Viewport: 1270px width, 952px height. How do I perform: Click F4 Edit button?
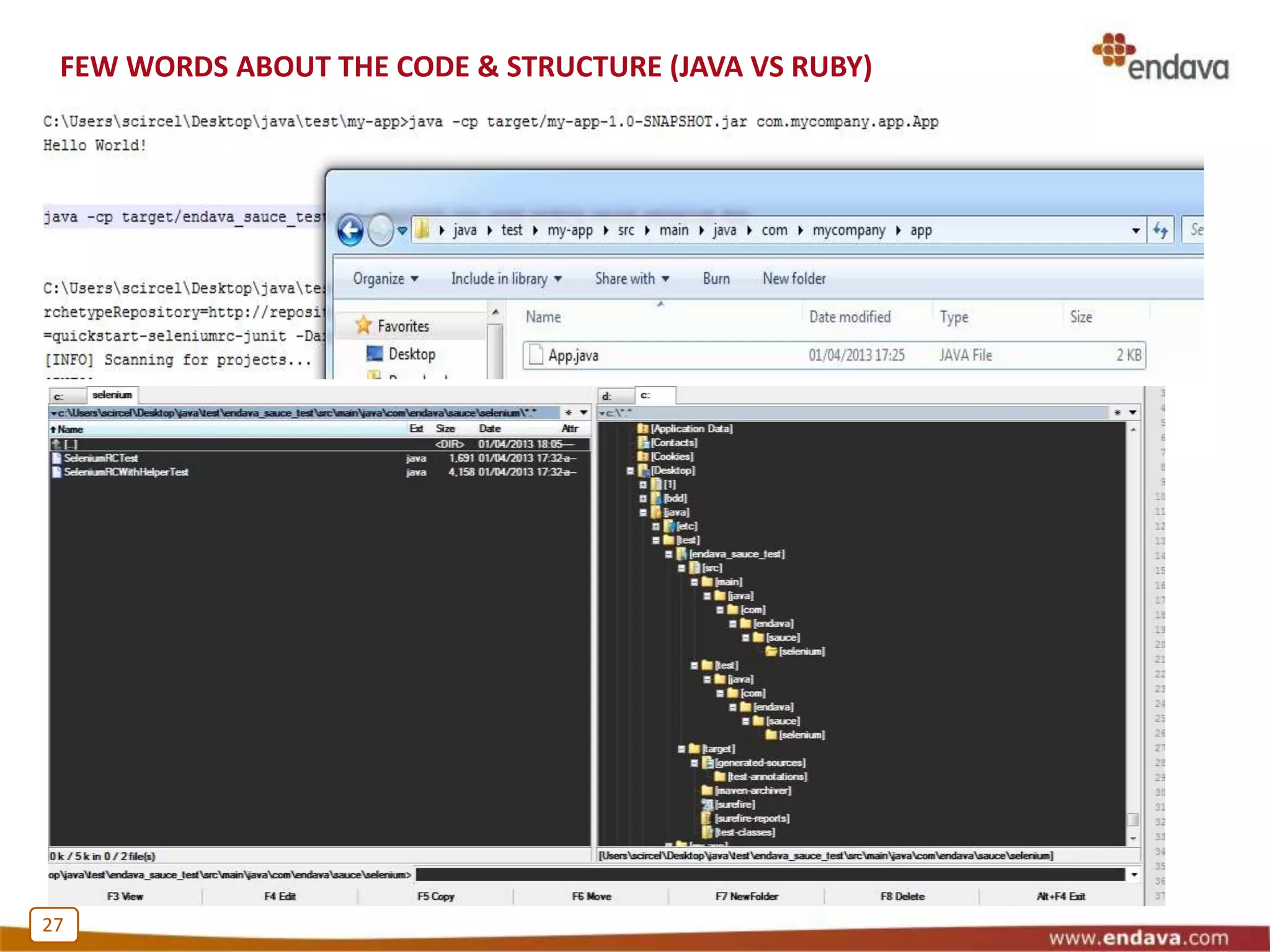pyautogui.click(x=280, y=896)
